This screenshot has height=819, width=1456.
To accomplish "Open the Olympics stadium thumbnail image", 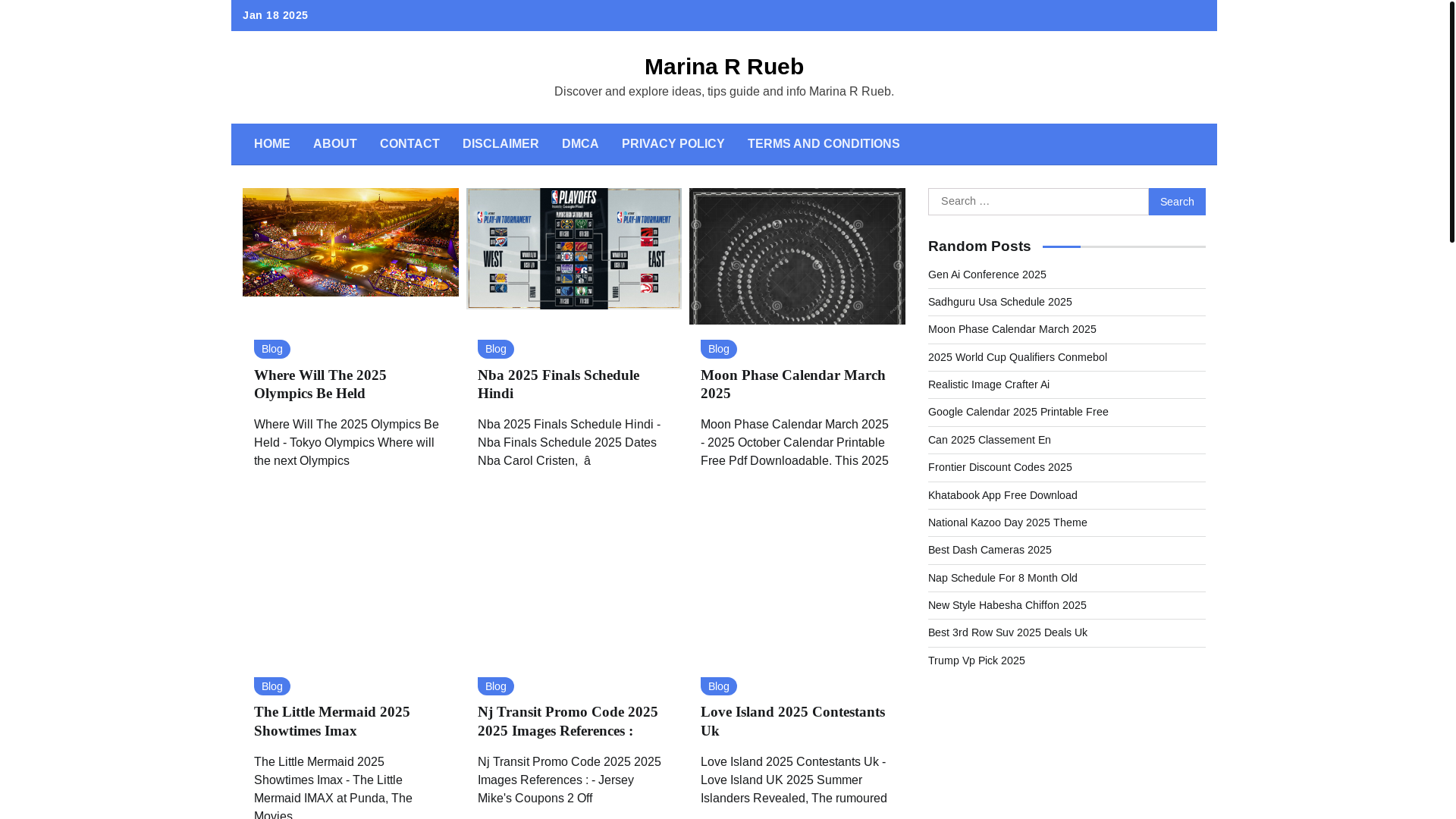I will pyautogui.click(x=350, y=242).
